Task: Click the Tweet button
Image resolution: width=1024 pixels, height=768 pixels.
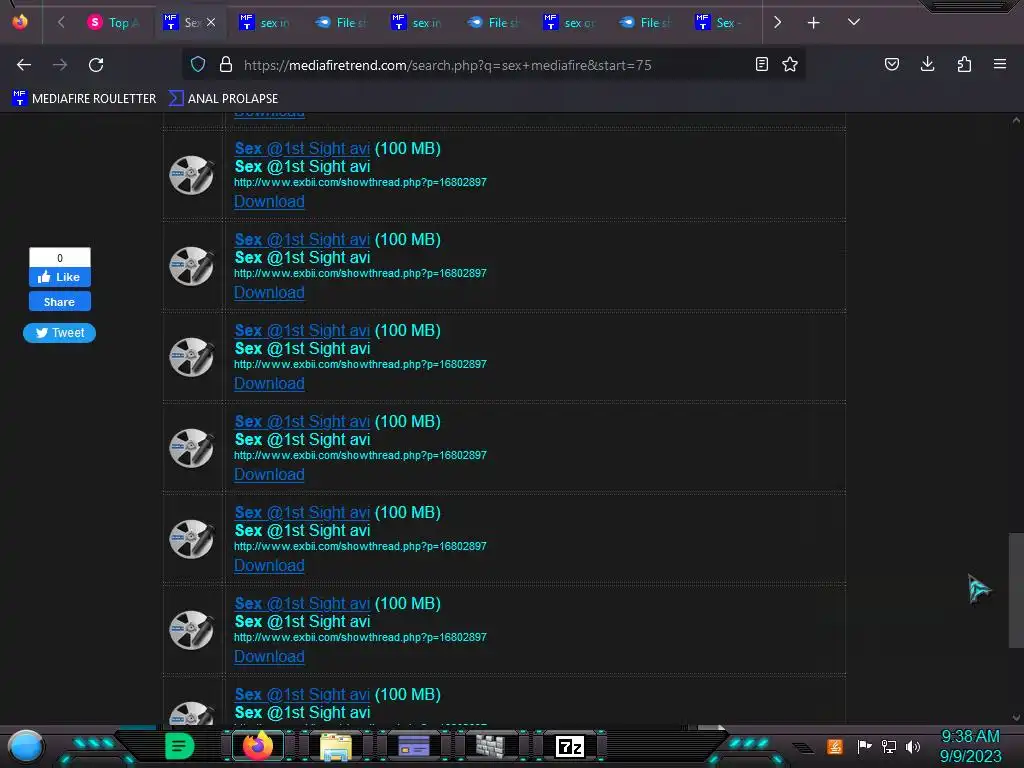Action: [x=59, y=333]
